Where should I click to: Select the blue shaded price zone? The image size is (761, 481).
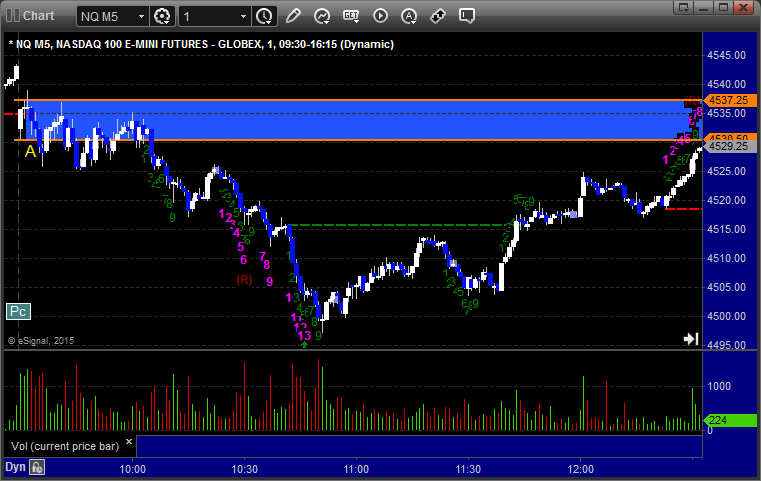click(358, 120)
